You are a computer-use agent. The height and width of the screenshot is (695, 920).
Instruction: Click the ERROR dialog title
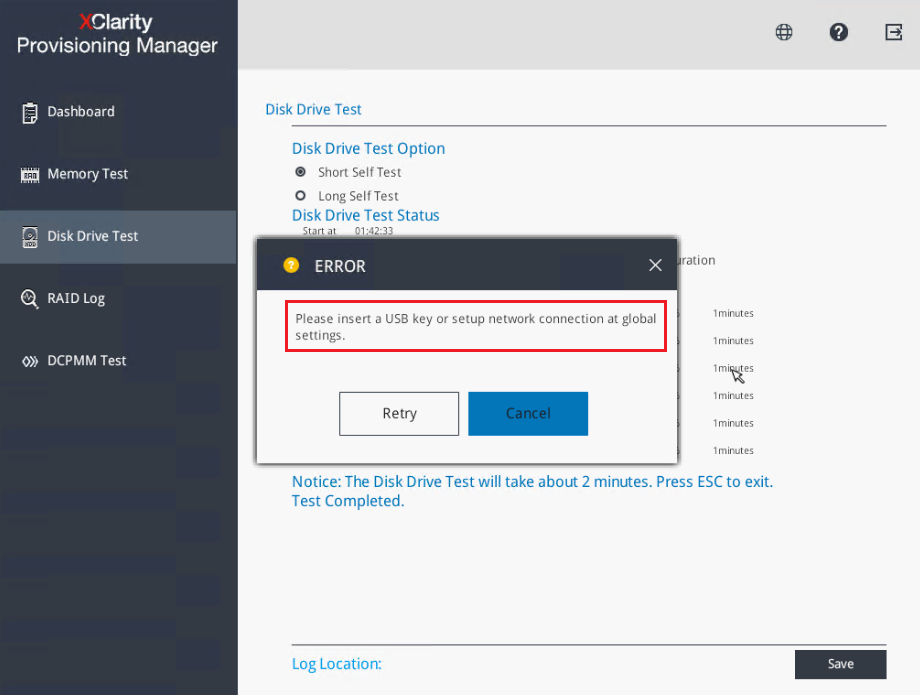[340, 266]
